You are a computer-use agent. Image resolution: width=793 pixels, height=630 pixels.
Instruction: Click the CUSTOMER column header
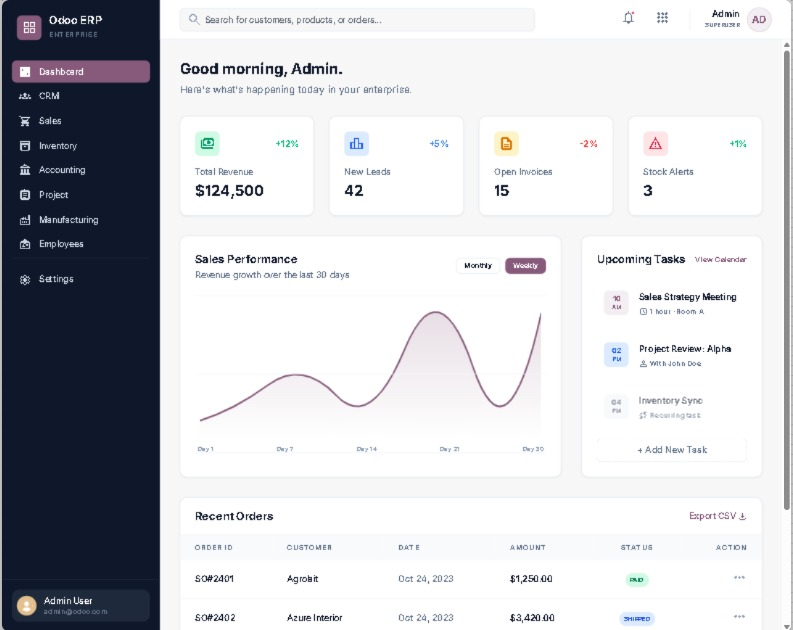point(309,547)
